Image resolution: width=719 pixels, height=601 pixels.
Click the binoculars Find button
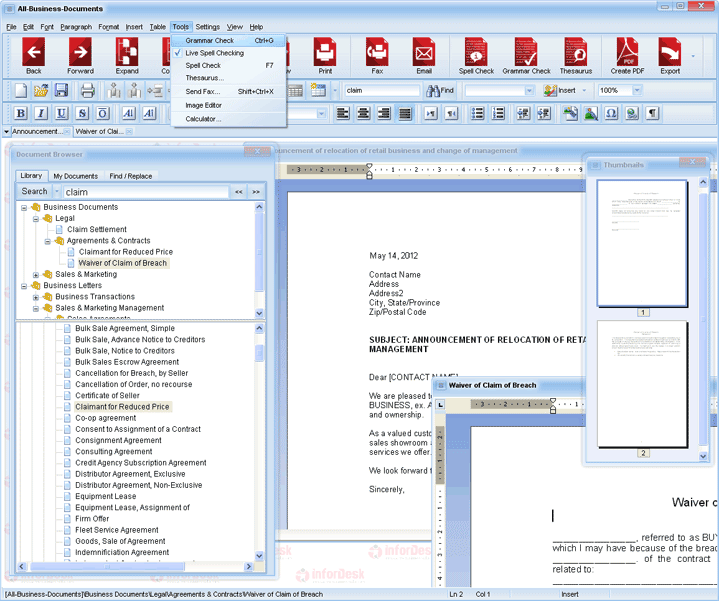click(x=440, y=91)
